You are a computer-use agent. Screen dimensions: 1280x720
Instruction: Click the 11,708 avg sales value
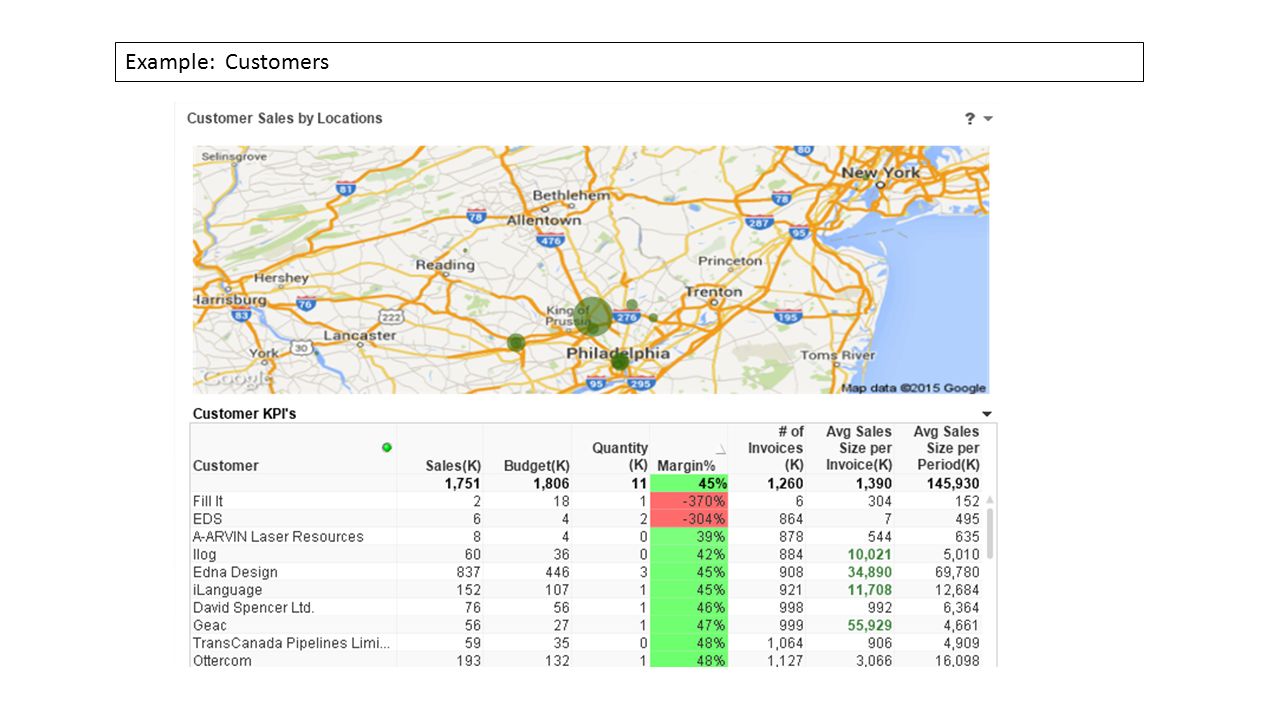pyautogui.click(x=869, y=590)
